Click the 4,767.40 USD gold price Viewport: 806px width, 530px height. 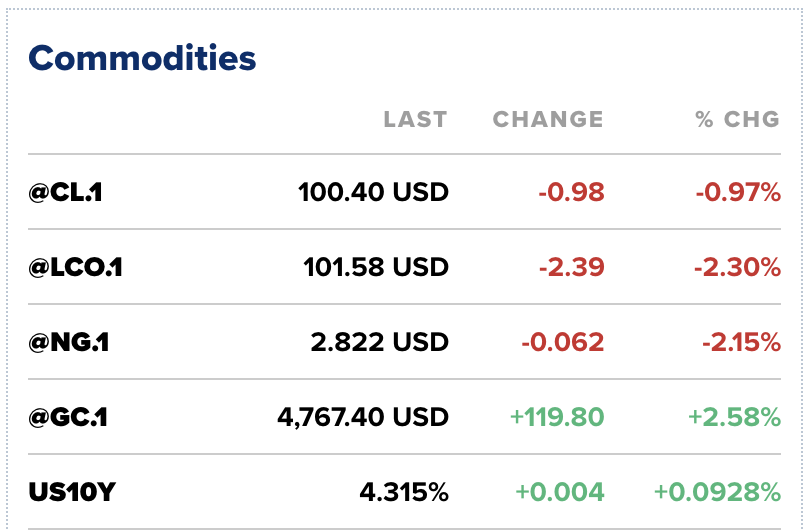click(362, 417)
